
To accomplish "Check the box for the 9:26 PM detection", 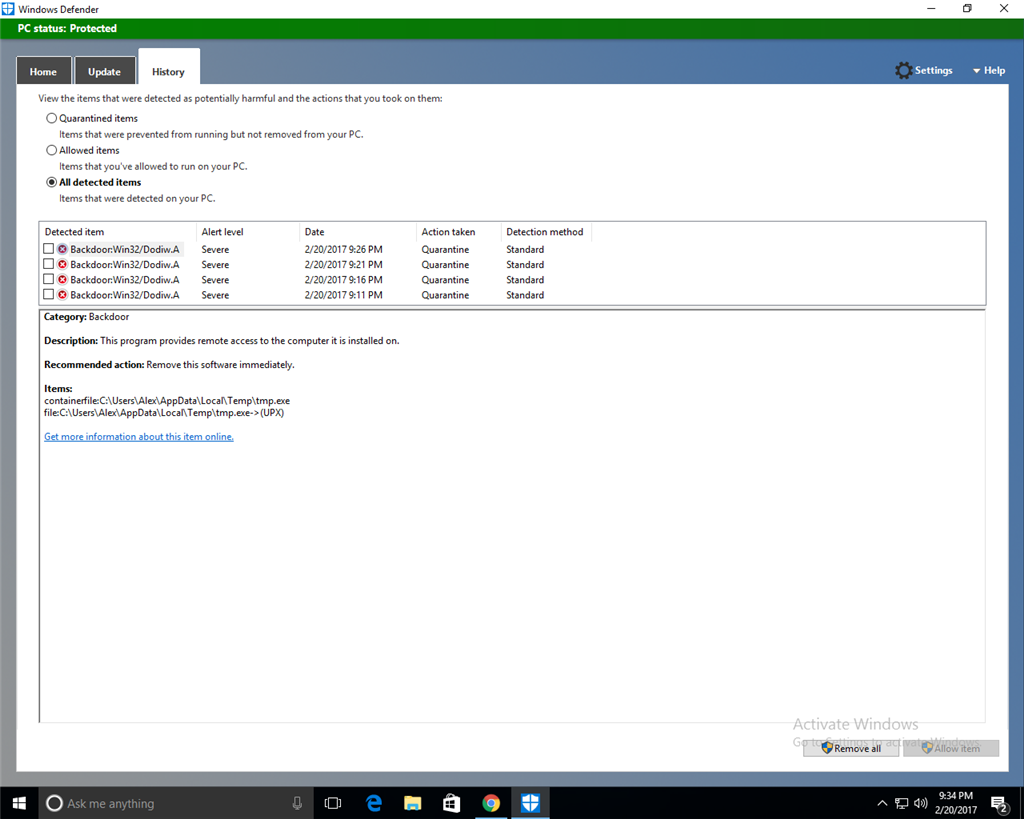I will (48, 249).
